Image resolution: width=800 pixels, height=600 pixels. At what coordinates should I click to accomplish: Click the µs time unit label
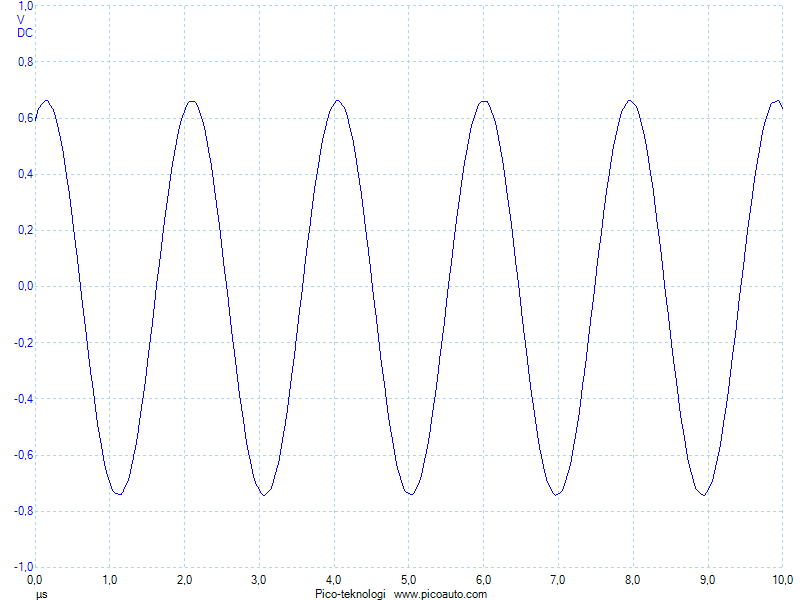click(x=42, y=594)
